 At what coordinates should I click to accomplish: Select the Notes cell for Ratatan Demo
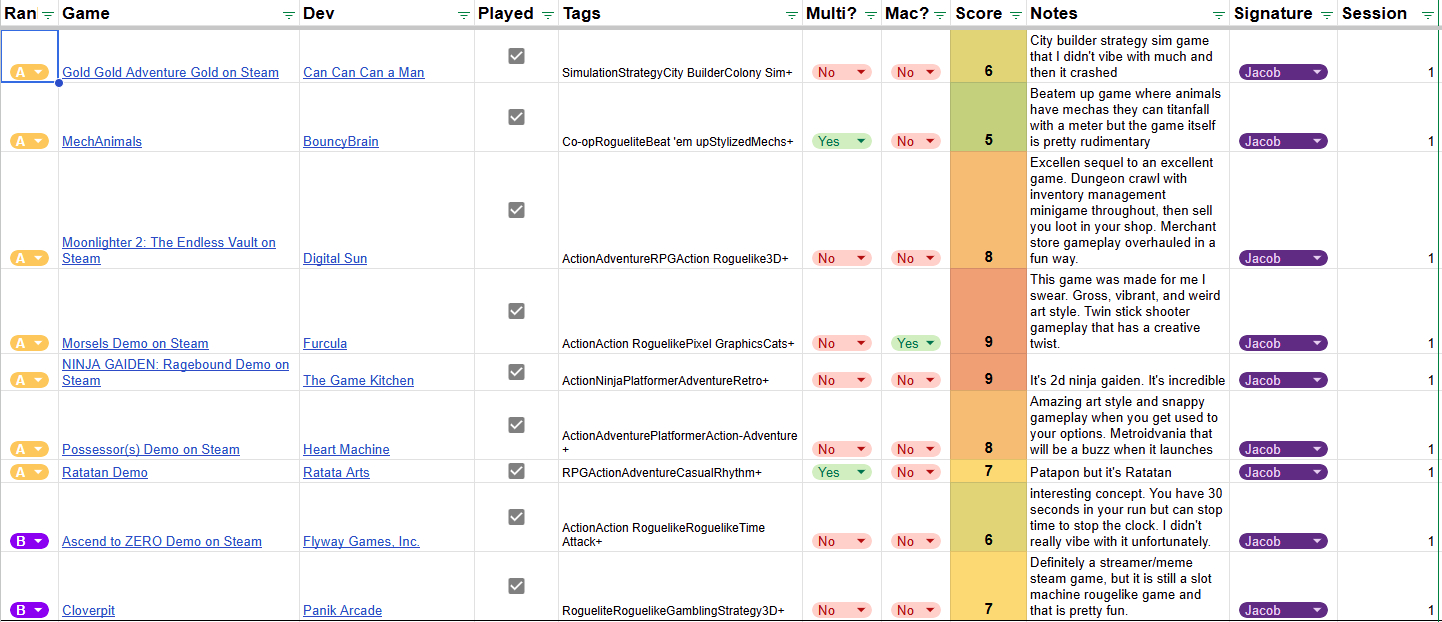coord(1127,472)
